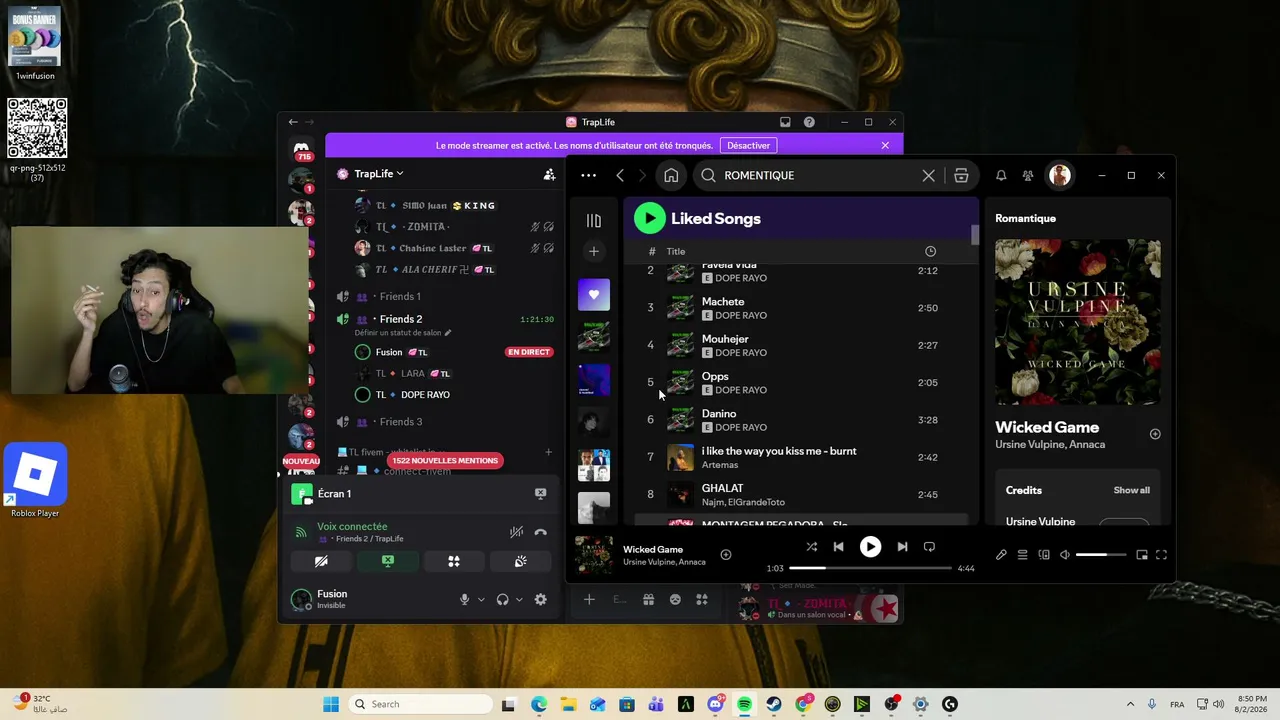Create new playlist with plus button
This screenshot has height=720, width=1280.
593,251
